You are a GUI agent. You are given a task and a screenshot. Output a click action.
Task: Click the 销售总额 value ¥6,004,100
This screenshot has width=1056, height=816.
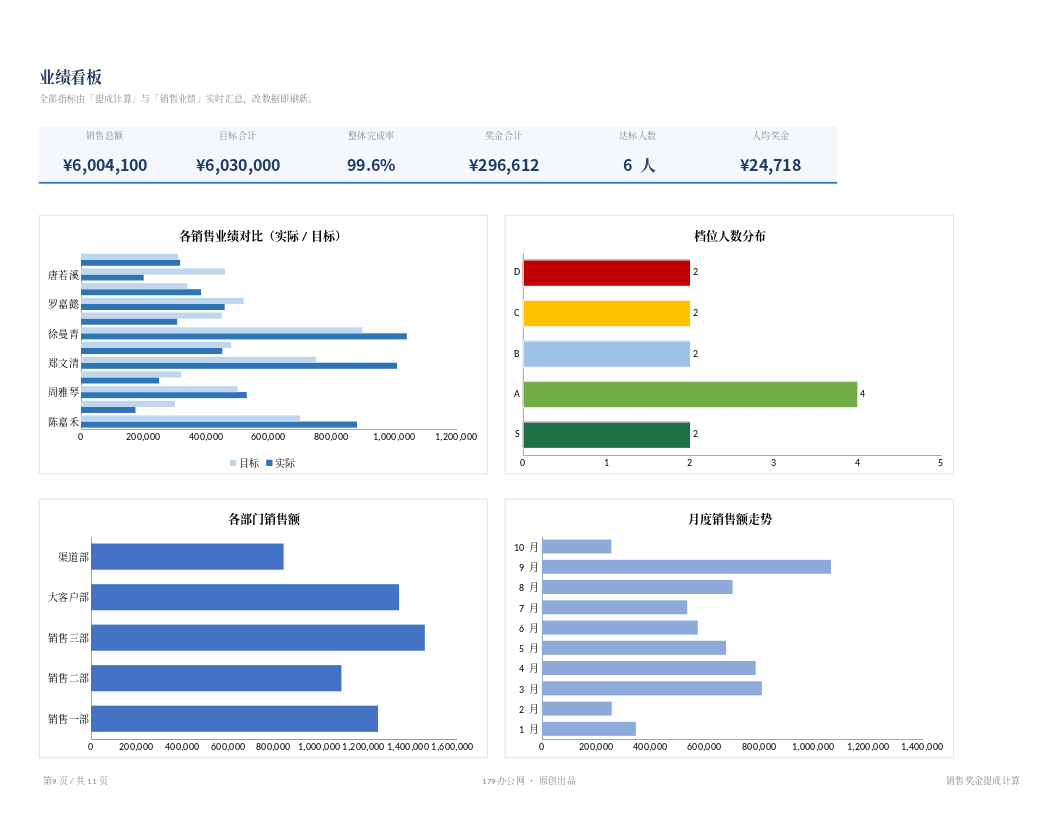(x=105, y=165)
